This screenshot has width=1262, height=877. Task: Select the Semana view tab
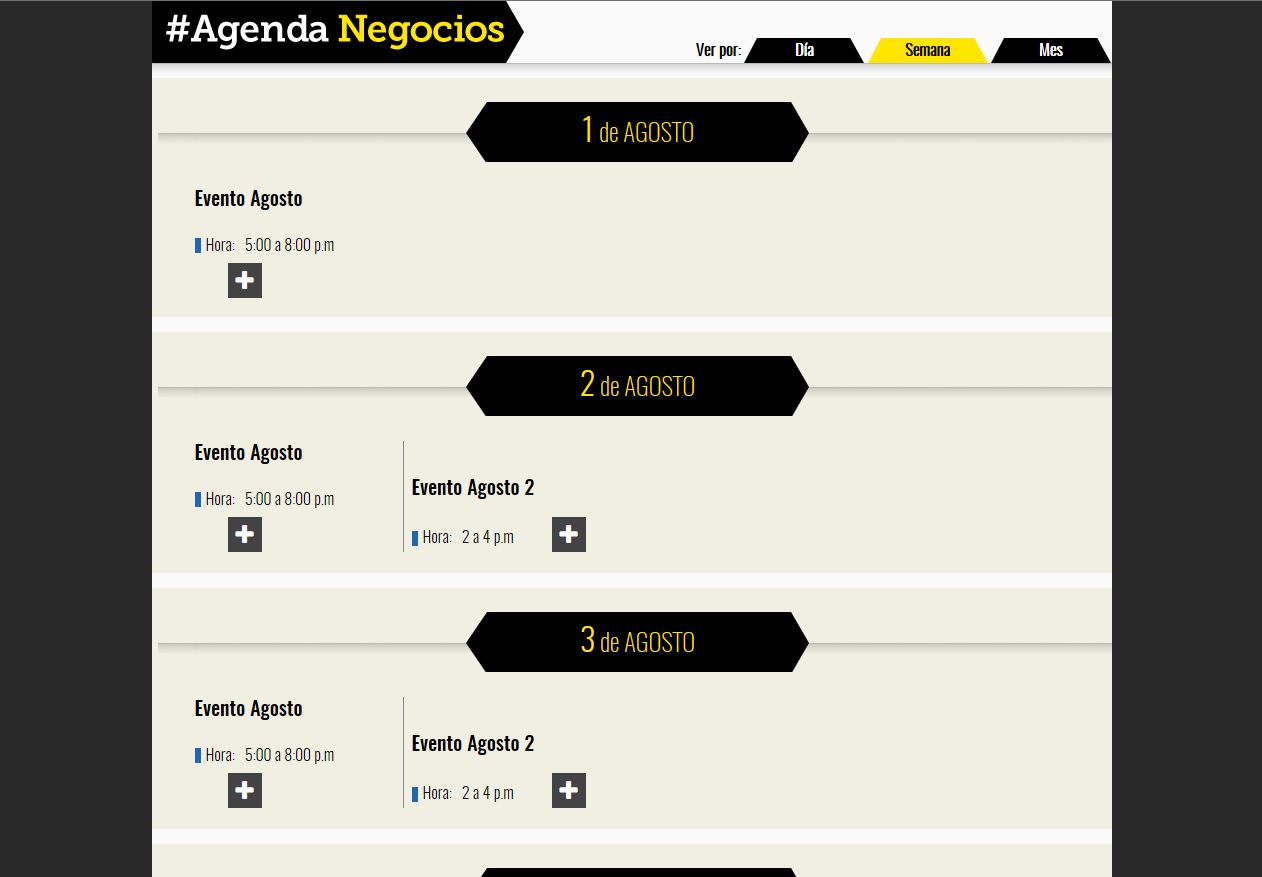coord(927,50)
